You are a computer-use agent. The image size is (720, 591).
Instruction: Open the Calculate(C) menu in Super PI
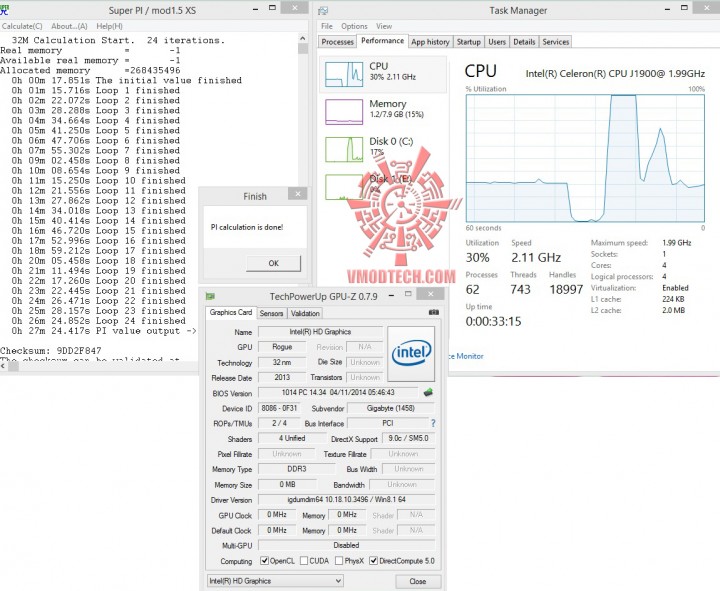coord(22,26)
